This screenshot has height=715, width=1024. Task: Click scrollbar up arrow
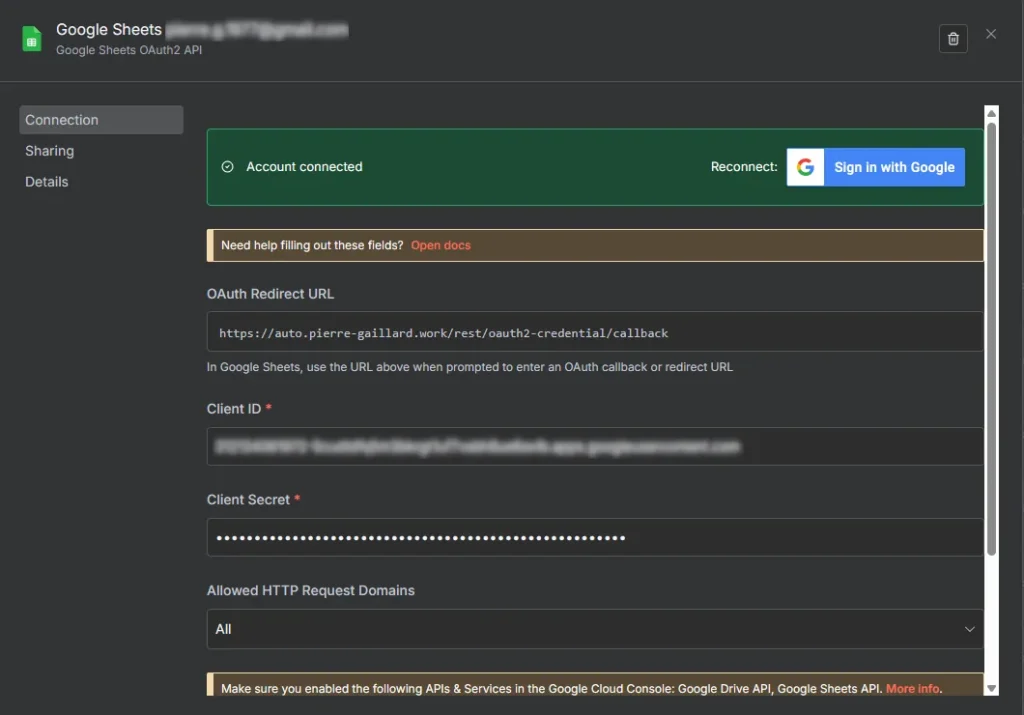tap(991, 114)
